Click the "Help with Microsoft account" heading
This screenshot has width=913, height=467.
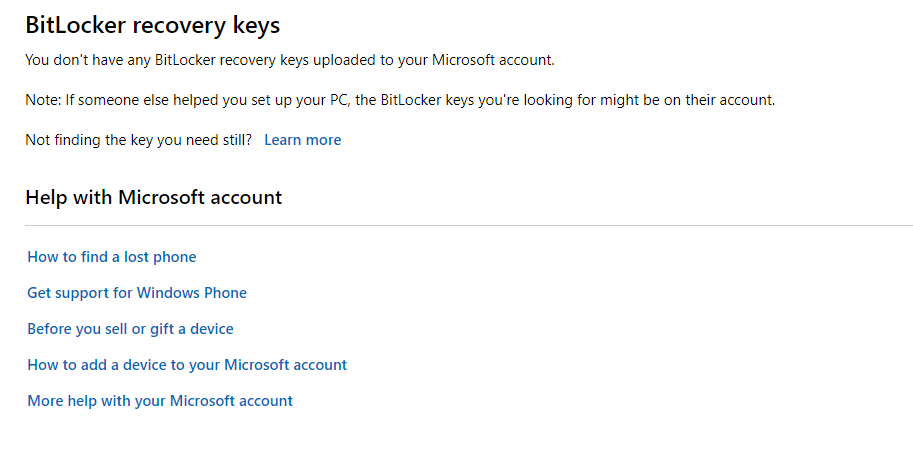coord(153,197)
